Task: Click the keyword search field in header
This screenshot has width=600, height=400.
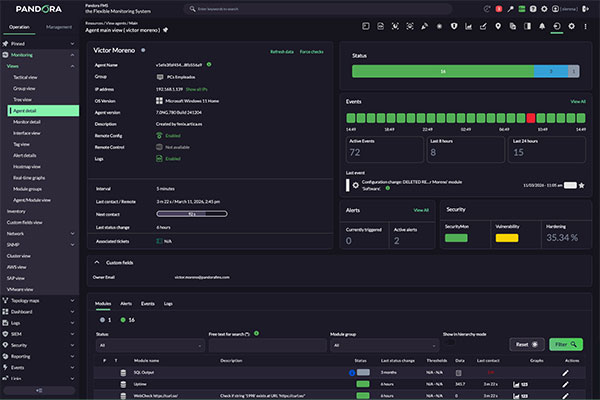Action: click(x=318, y=9)
